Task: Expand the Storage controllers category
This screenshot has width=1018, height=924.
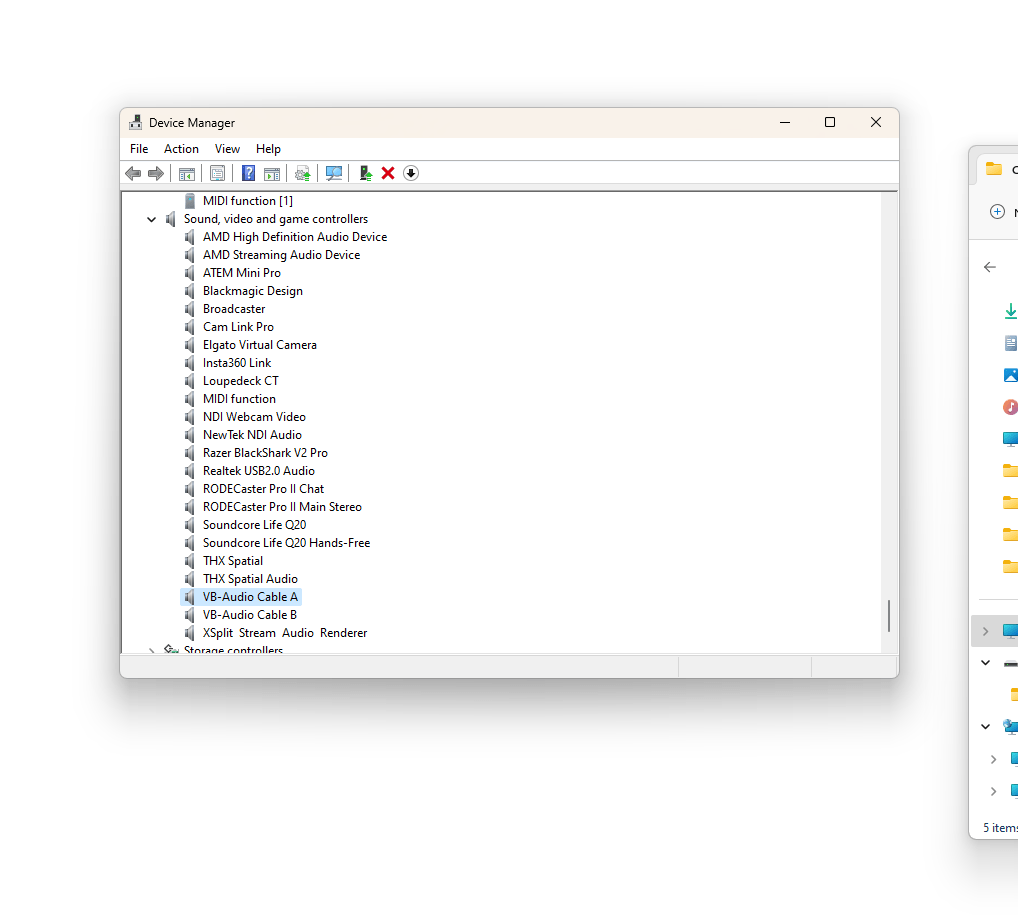Action: coord(151,650)
